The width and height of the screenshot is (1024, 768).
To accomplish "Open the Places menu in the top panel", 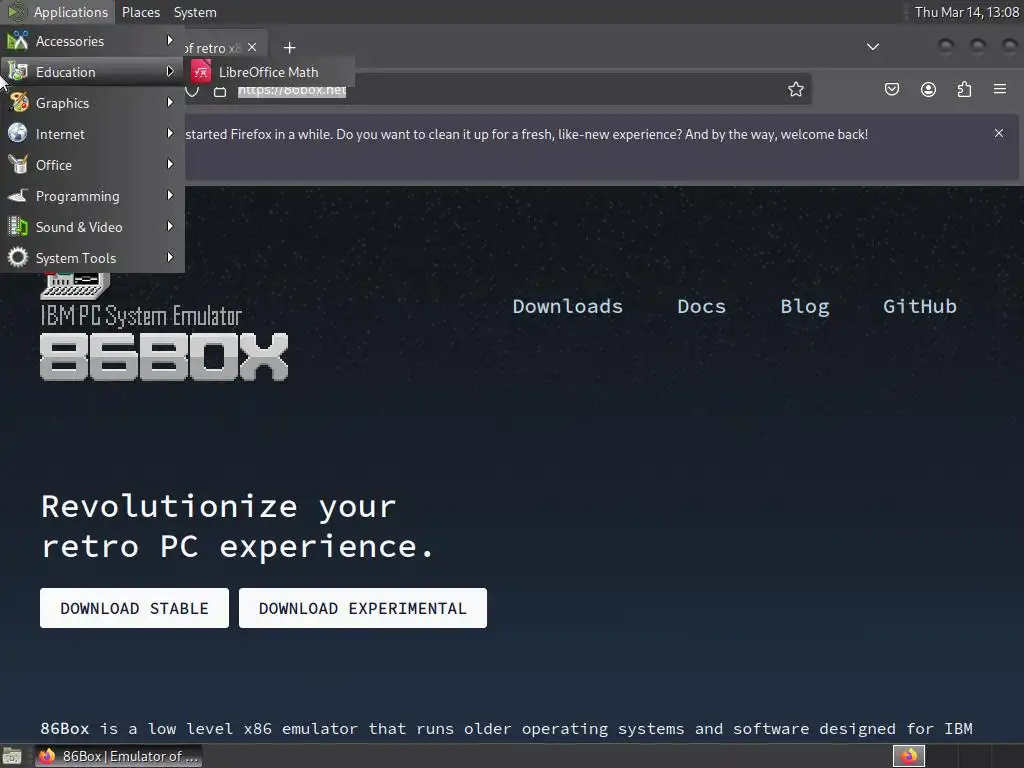I will (140, 12).
